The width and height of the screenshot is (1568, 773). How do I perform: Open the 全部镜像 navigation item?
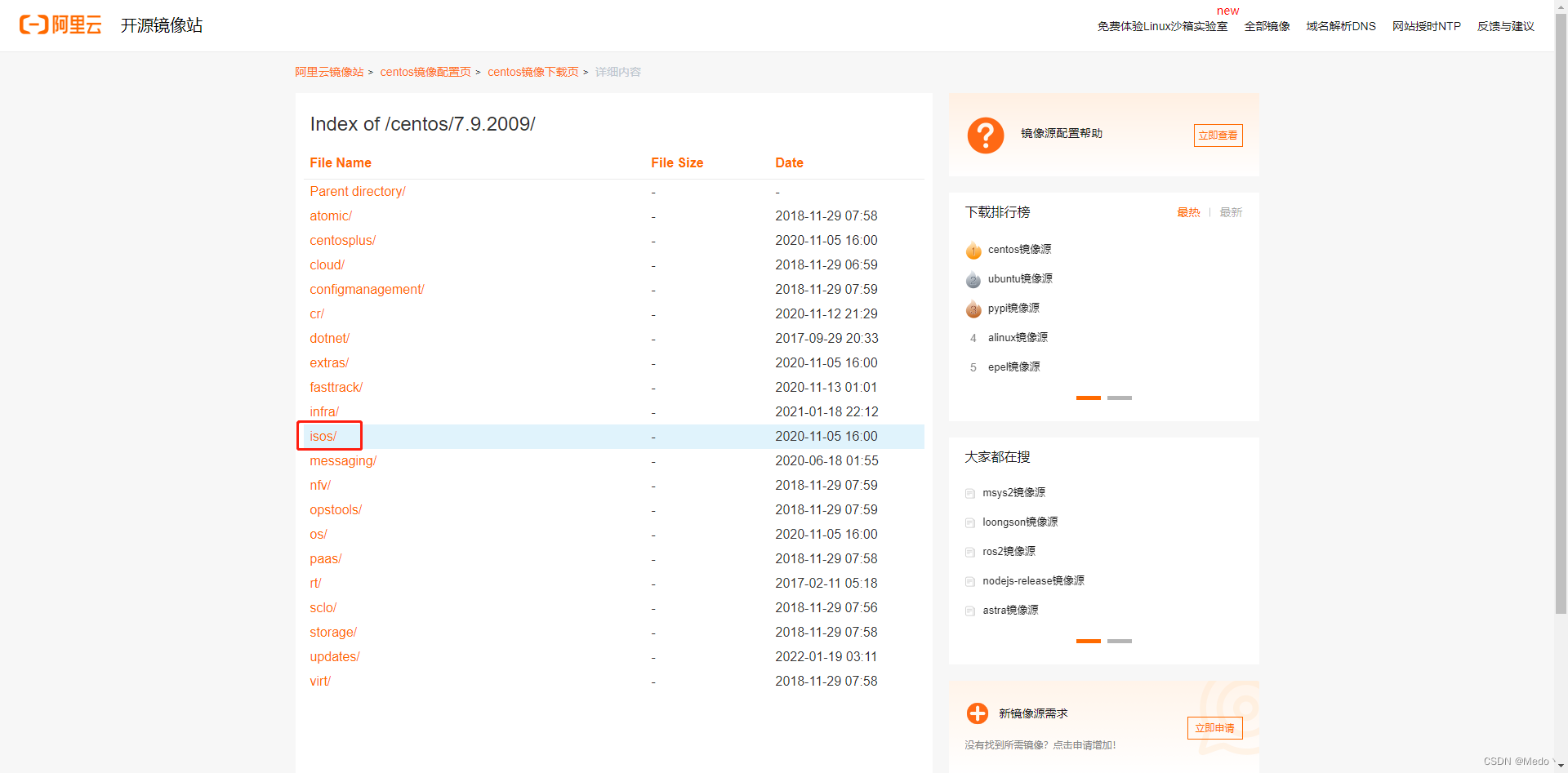1267,26
